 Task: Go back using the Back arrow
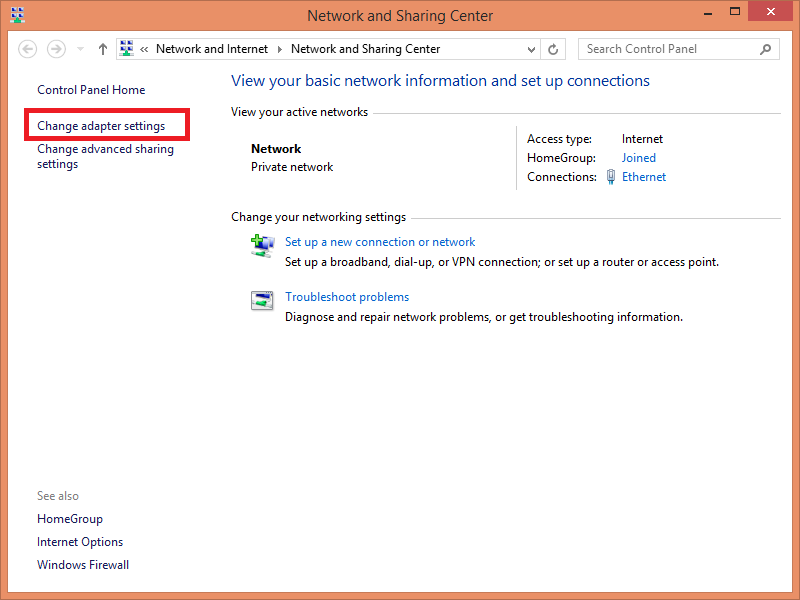[x=28, y=49]
